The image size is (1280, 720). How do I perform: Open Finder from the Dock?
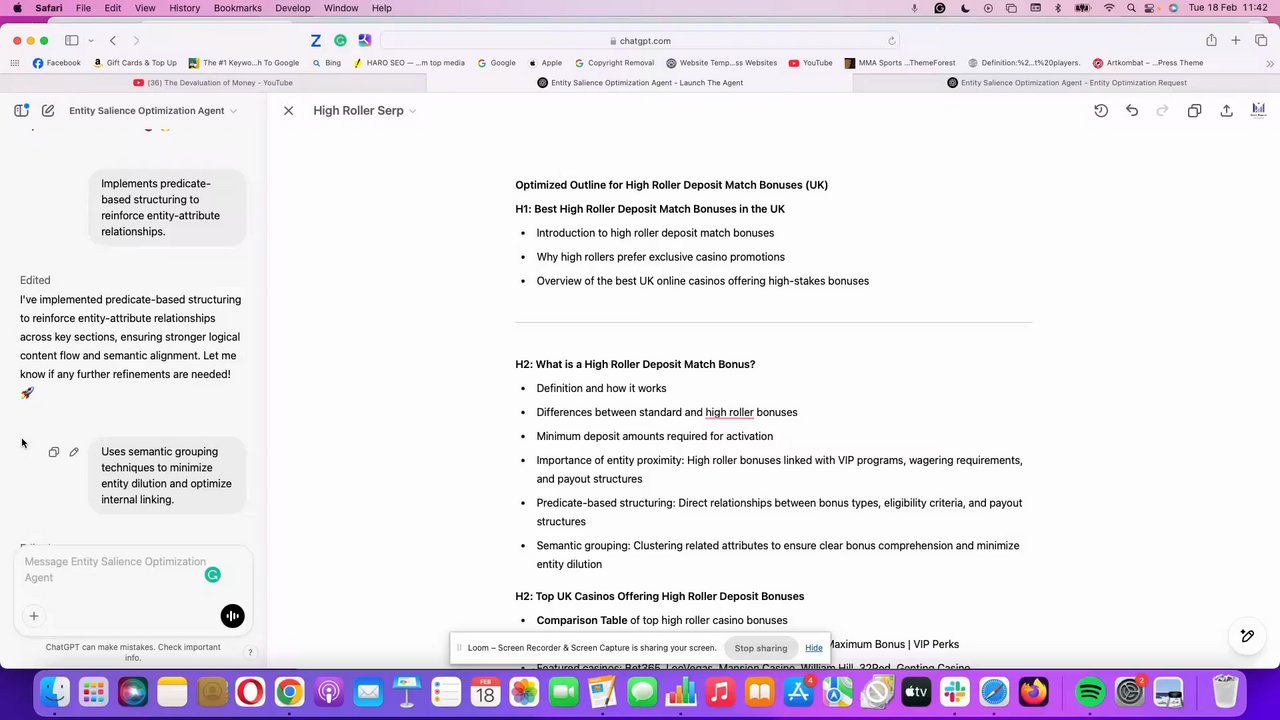(x=55, y=692)
